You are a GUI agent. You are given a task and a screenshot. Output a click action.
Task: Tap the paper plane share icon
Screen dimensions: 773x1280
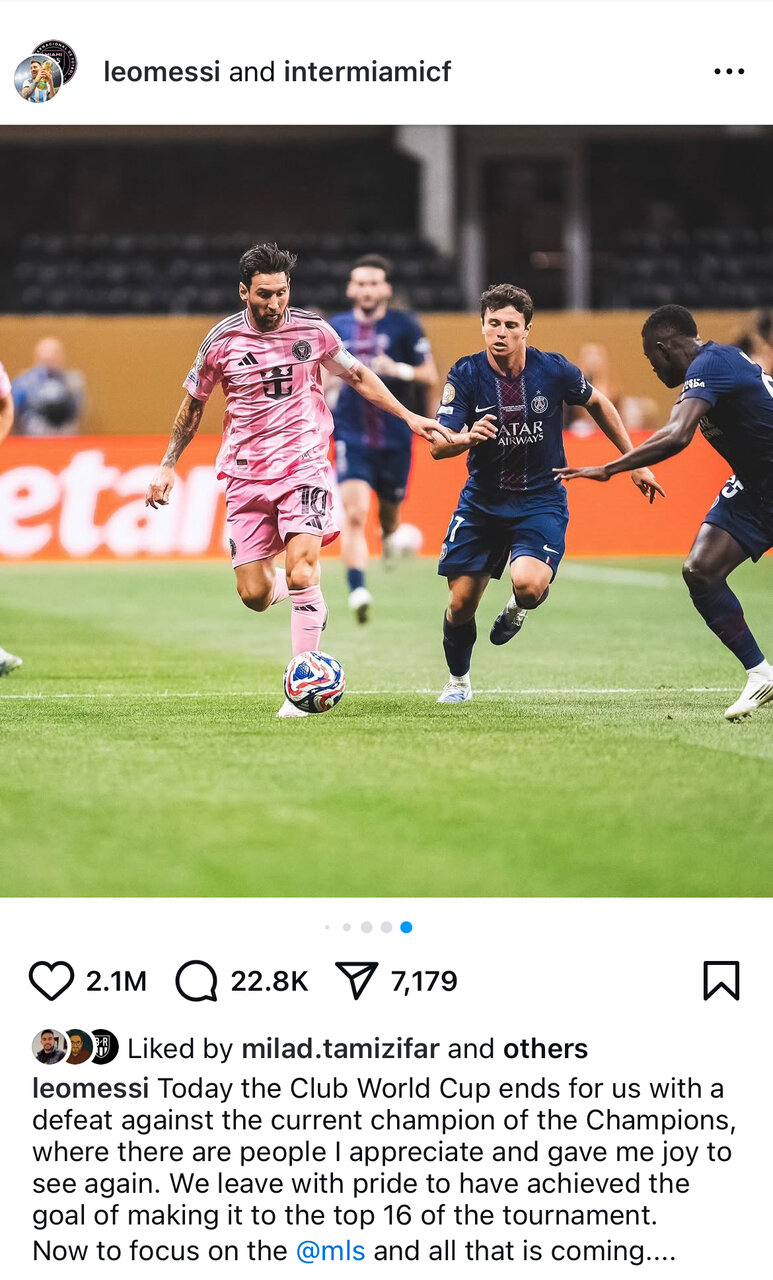[x=357, y=981]
